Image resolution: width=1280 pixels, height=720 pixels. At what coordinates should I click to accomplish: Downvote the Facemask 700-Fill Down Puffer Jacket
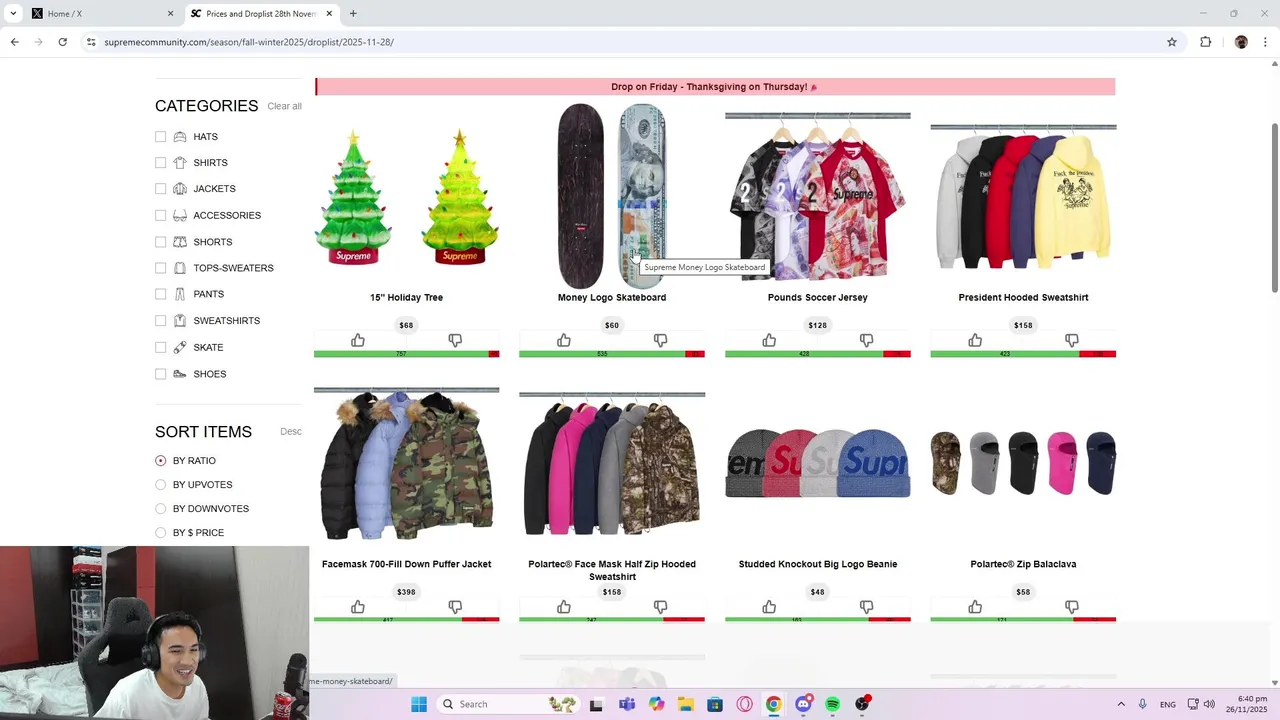455,607
